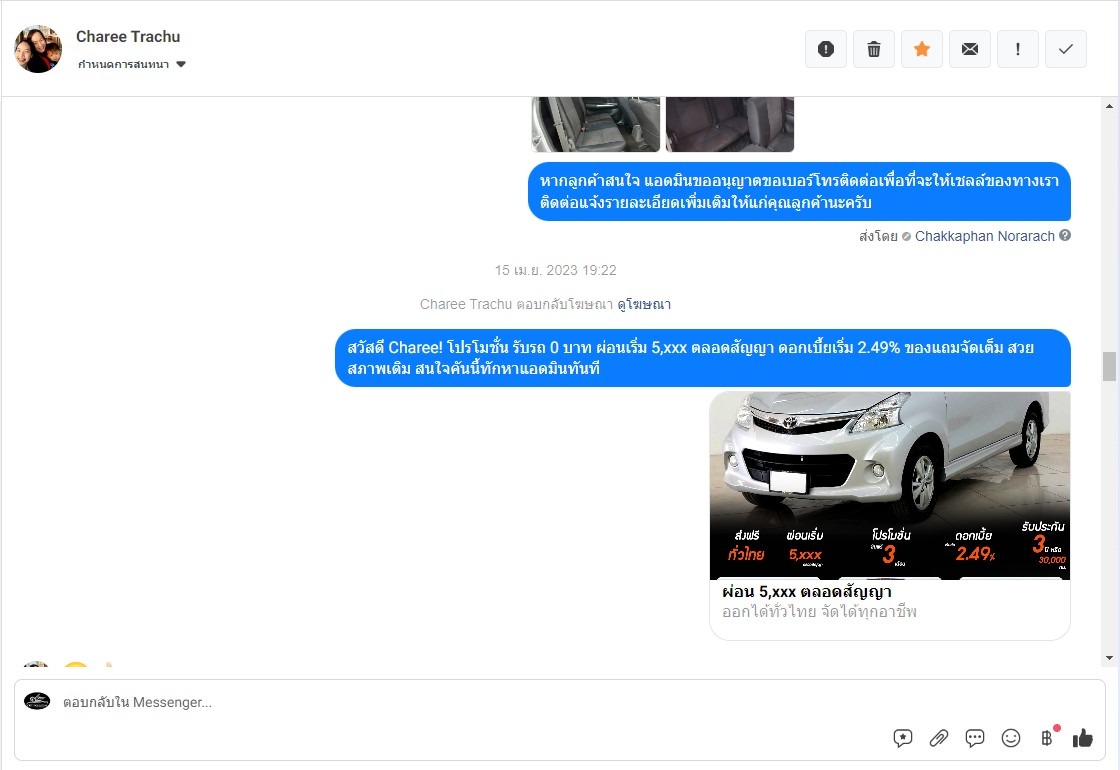
Task: Mark conversation as spam icon
Action: [826, 49]
